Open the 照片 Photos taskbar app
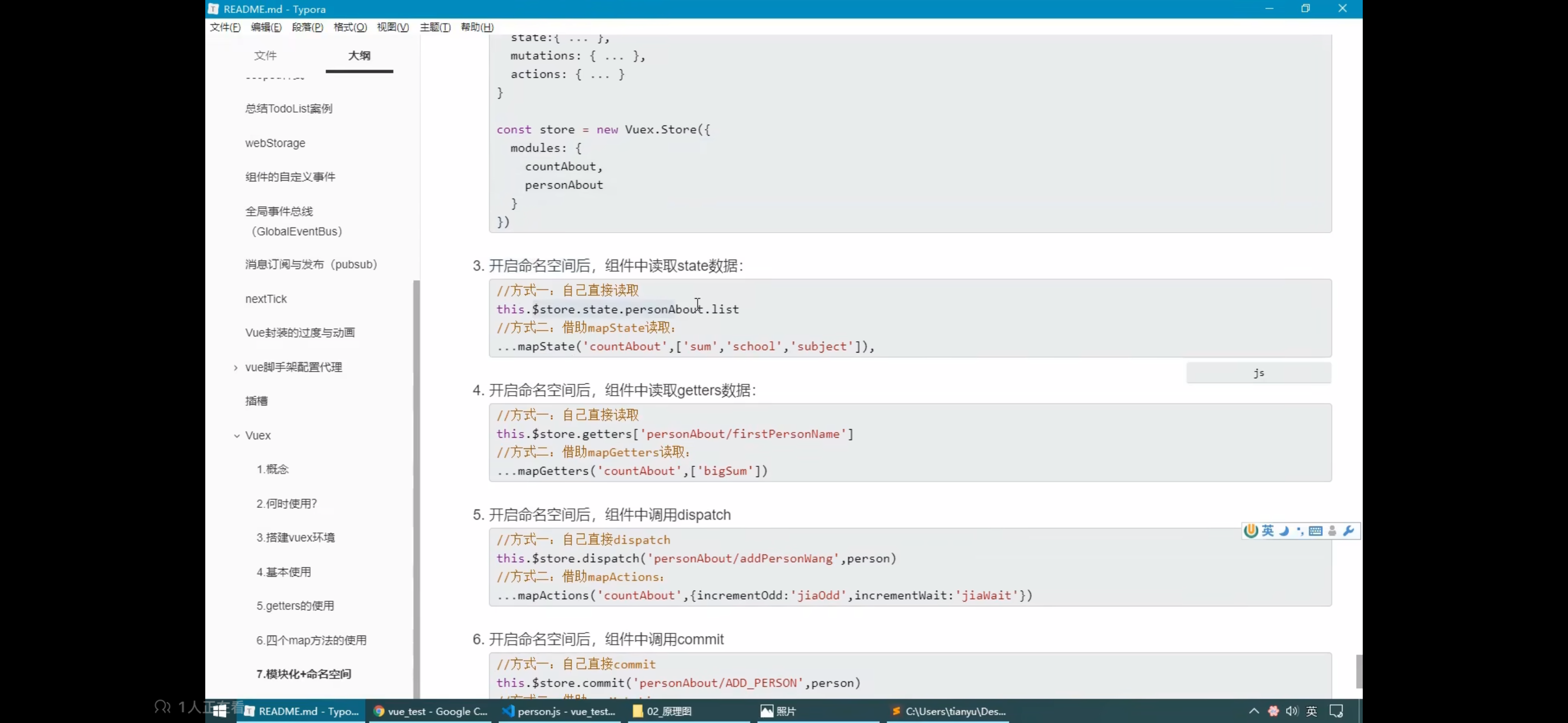1568x723 pixels. click(778, 711)
